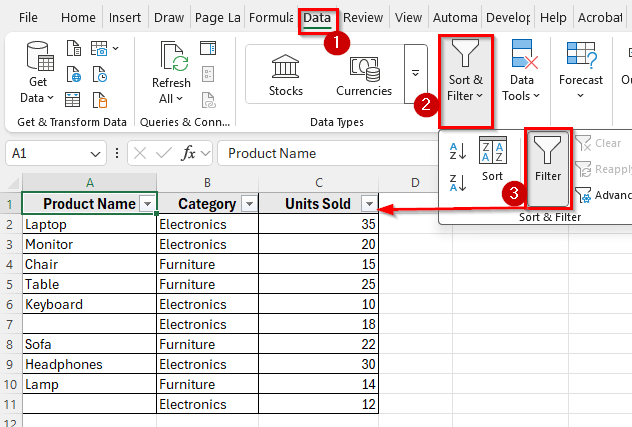This screenshot has height=427, width=632.
Task: Open the Sort & Filter dropdown
Action: pos(466,80)
